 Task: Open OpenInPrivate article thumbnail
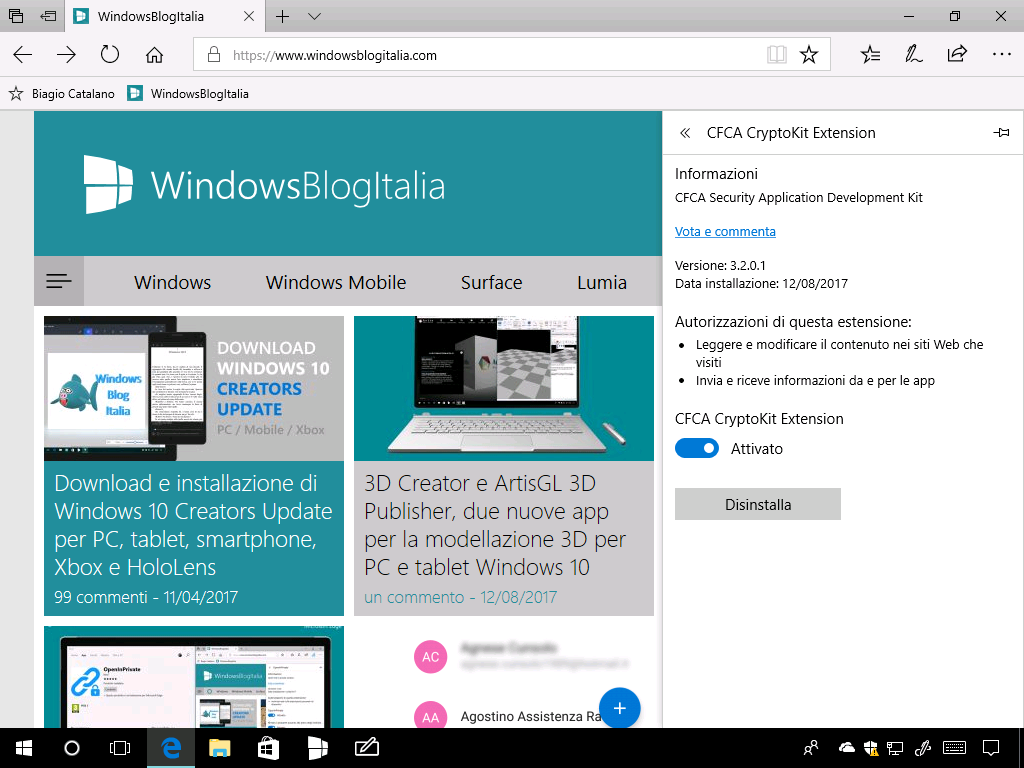coord(194,677)
